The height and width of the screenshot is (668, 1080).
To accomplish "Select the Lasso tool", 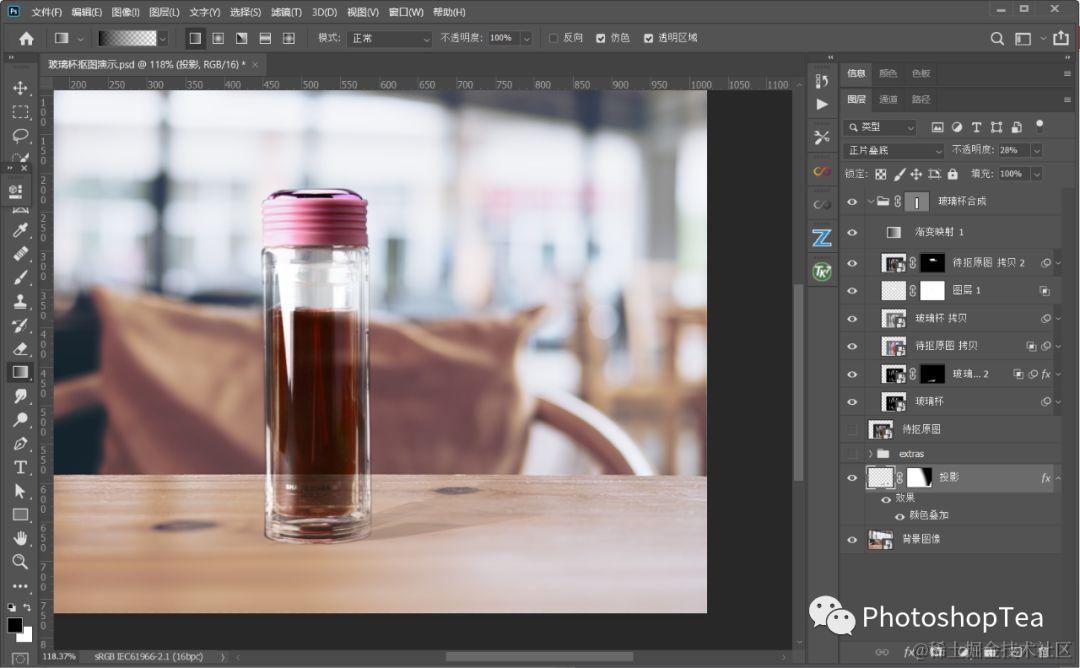I will click(x=20, y=135).
